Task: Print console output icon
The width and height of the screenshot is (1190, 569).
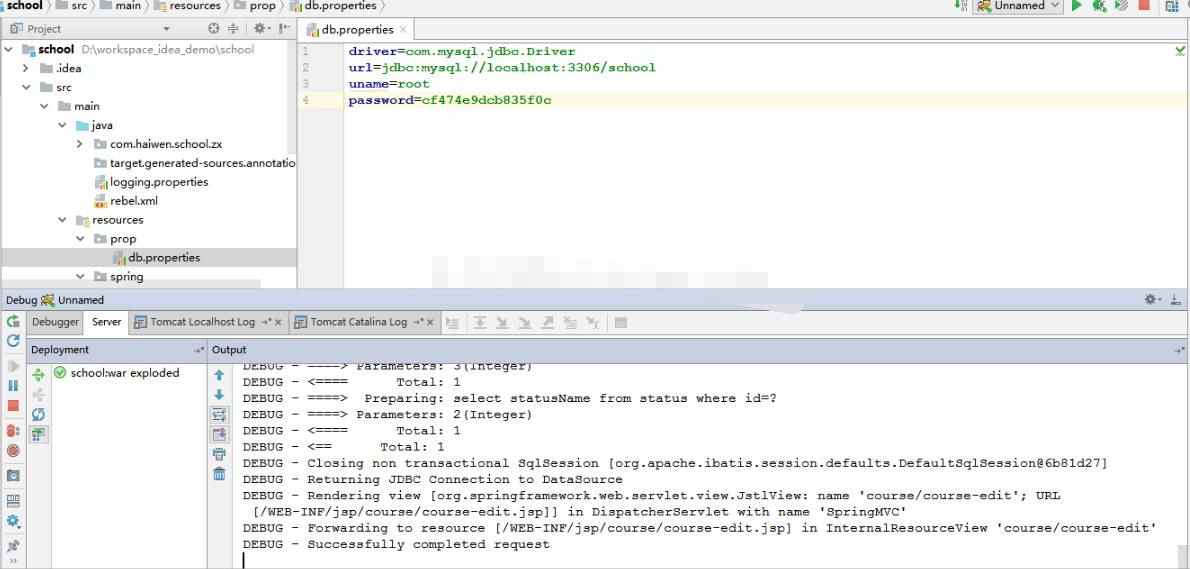Action: pyautogui.click(x=219, y=454)
